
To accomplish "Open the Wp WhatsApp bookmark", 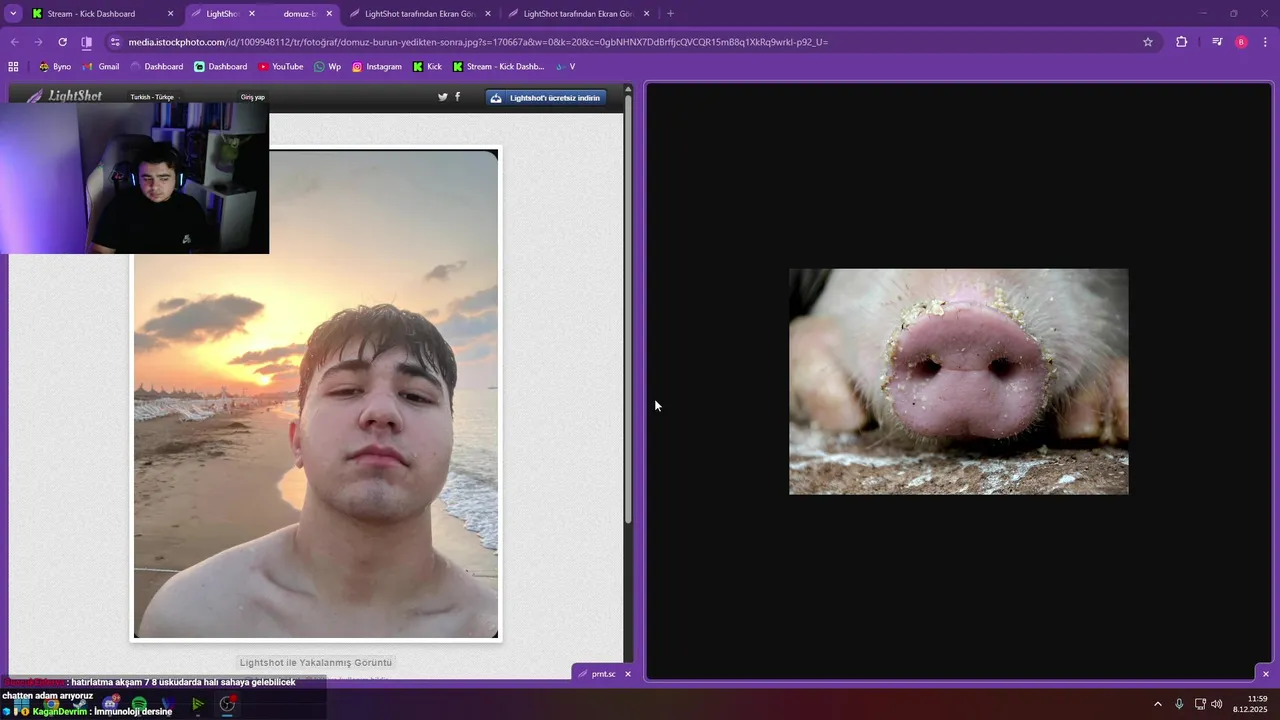I will (x=327, y=67).
